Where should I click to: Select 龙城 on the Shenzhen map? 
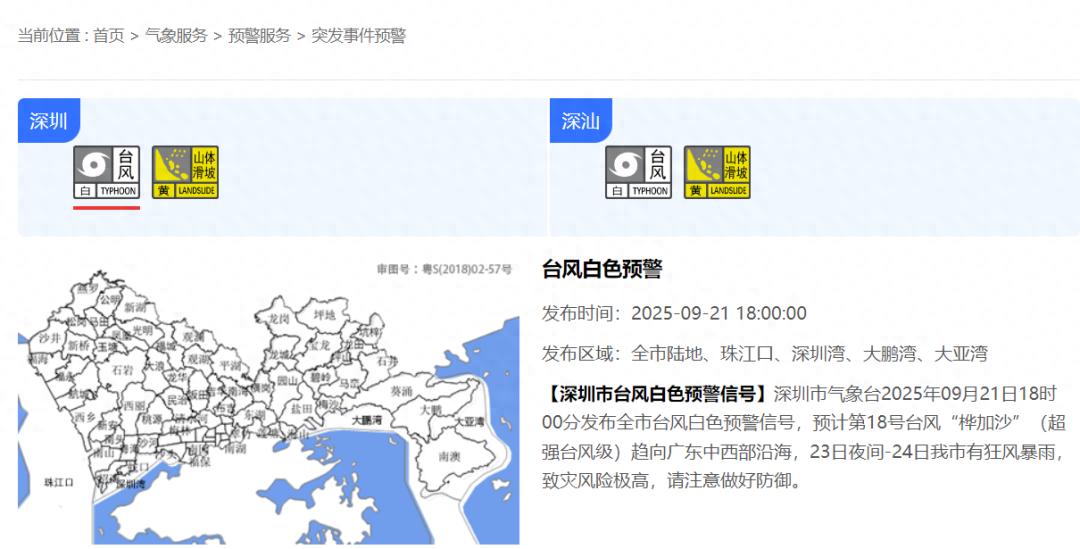click(x=279, y=355)
